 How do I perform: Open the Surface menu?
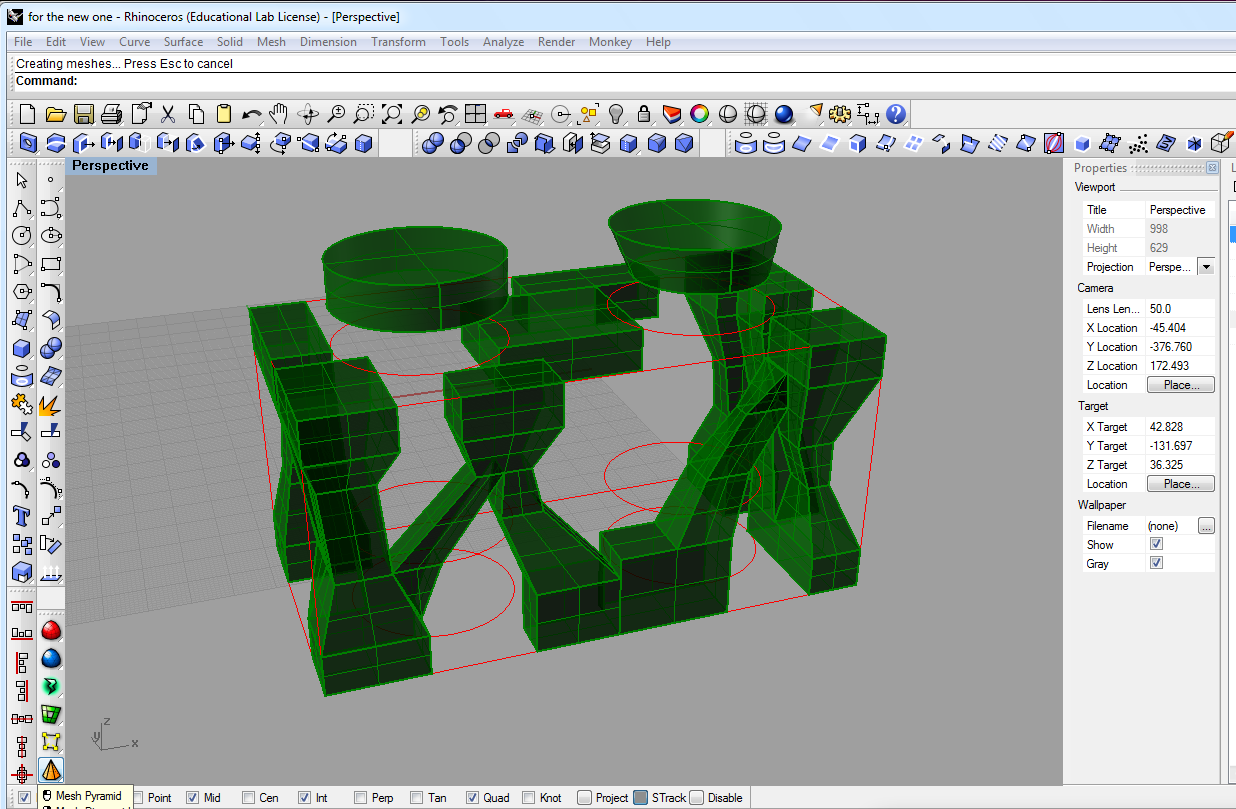(x=183, y=42)
